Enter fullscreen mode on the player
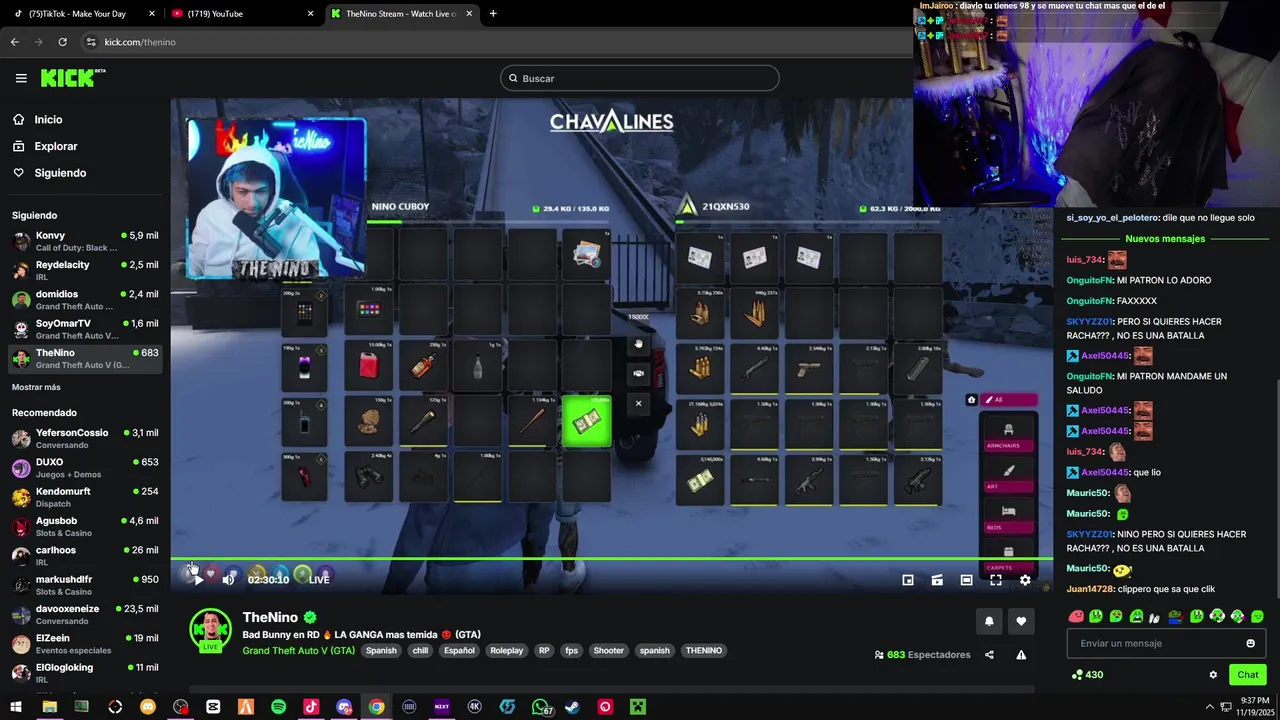The width and height of the screenshot is (1280, 720). coord(996,580)
